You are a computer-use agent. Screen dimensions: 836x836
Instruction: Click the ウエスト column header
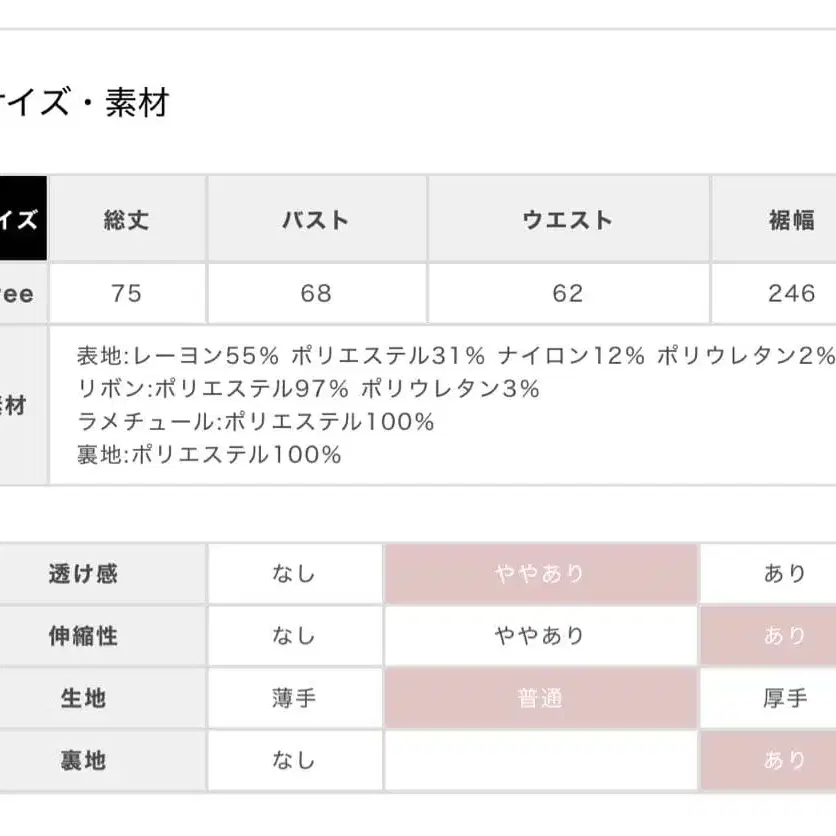click(x=567, y=220)
